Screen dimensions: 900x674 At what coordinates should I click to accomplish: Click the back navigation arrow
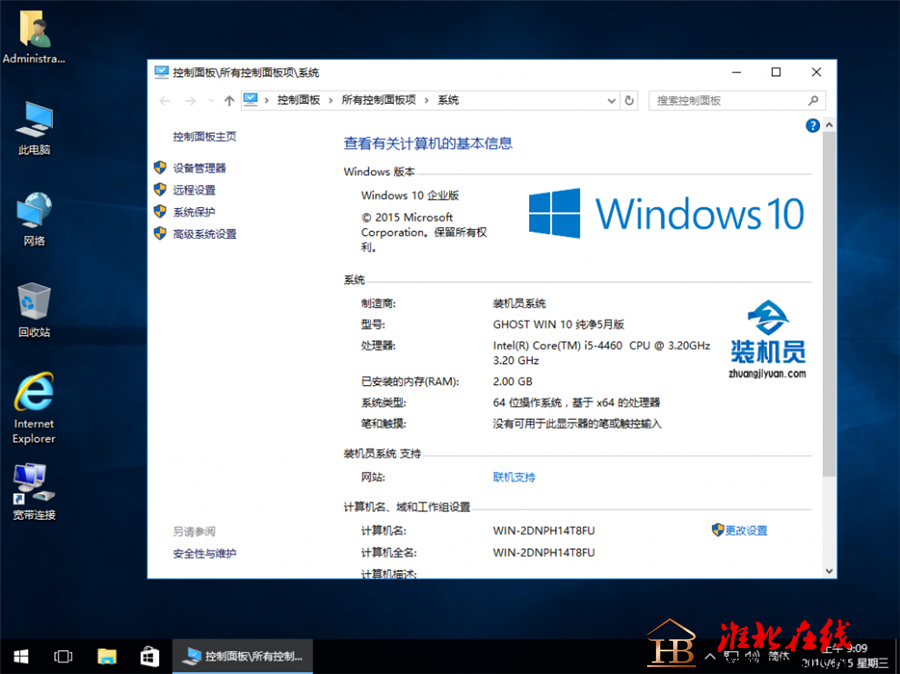point(165,101)
